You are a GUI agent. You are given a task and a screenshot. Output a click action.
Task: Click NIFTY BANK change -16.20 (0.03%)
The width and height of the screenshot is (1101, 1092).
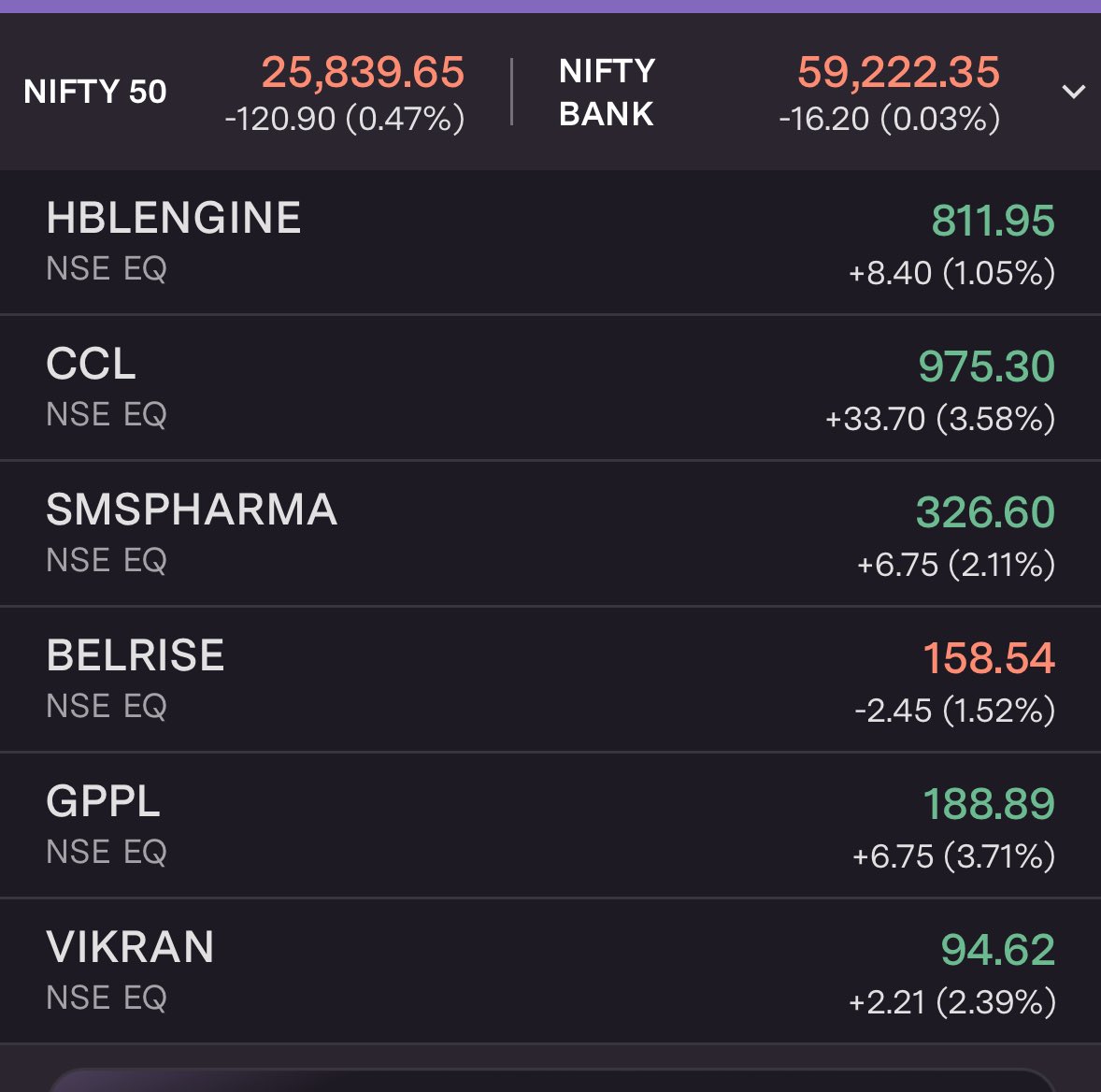(889, 119)
